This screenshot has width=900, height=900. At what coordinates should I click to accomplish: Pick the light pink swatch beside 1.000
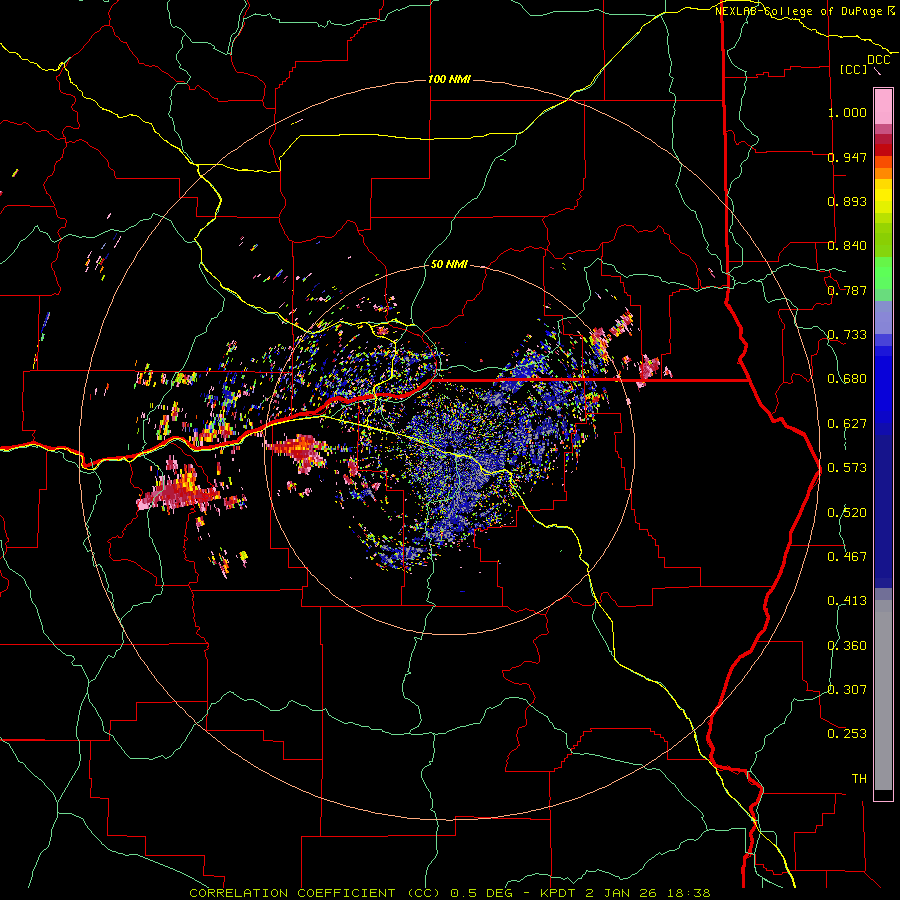(x=883, y=107)
